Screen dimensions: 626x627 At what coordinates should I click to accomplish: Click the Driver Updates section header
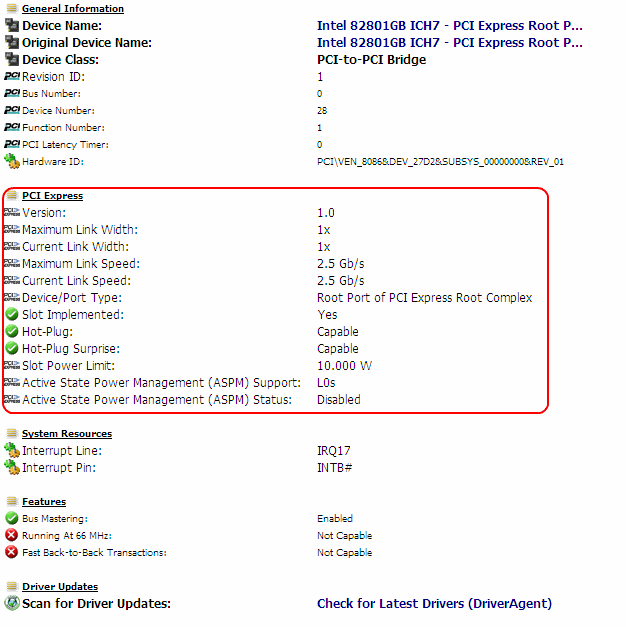[x=60, y=587]
